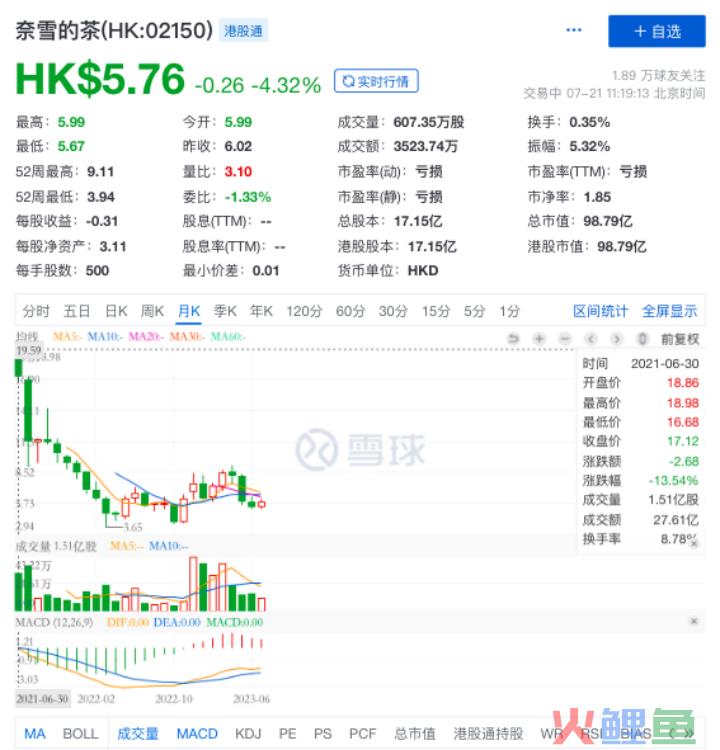Click the 涨跌幅 -13.54% value

674,480
